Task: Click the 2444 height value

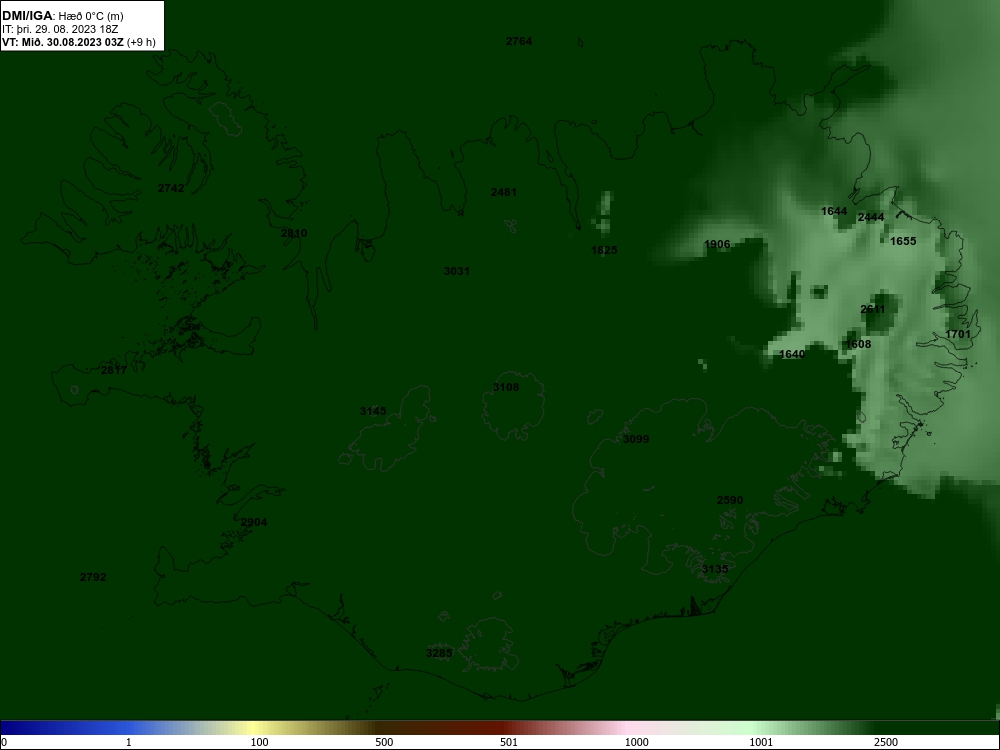Action: pos(871,217)
